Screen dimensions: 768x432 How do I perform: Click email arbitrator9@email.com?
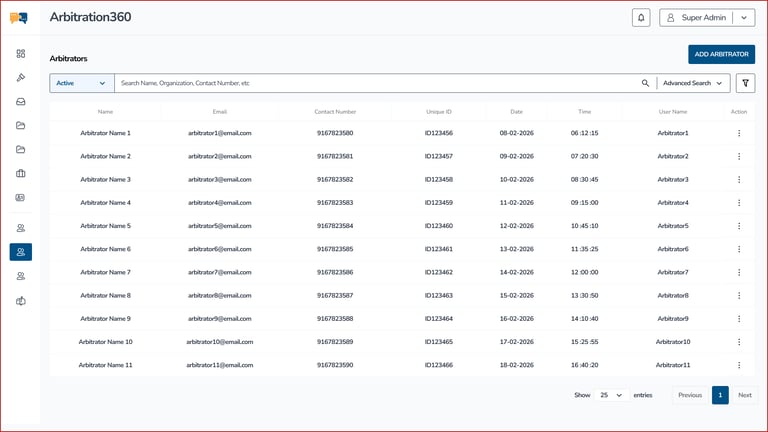coord(219,319)
